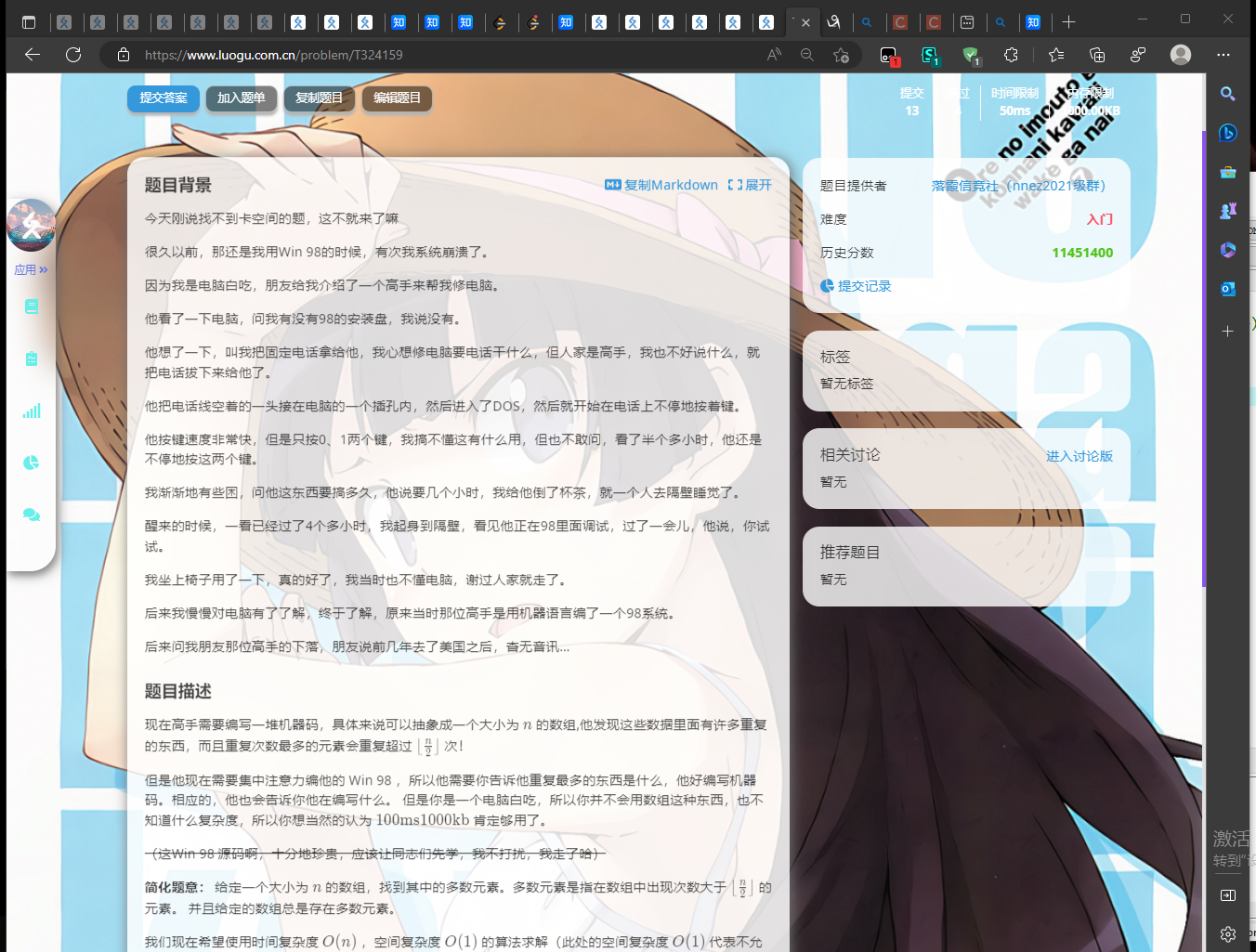Viewport: 1256px width, 952px height.
Task: Open Games chess icon in the Edge sidebar
Action: (x=1227, y=211)
